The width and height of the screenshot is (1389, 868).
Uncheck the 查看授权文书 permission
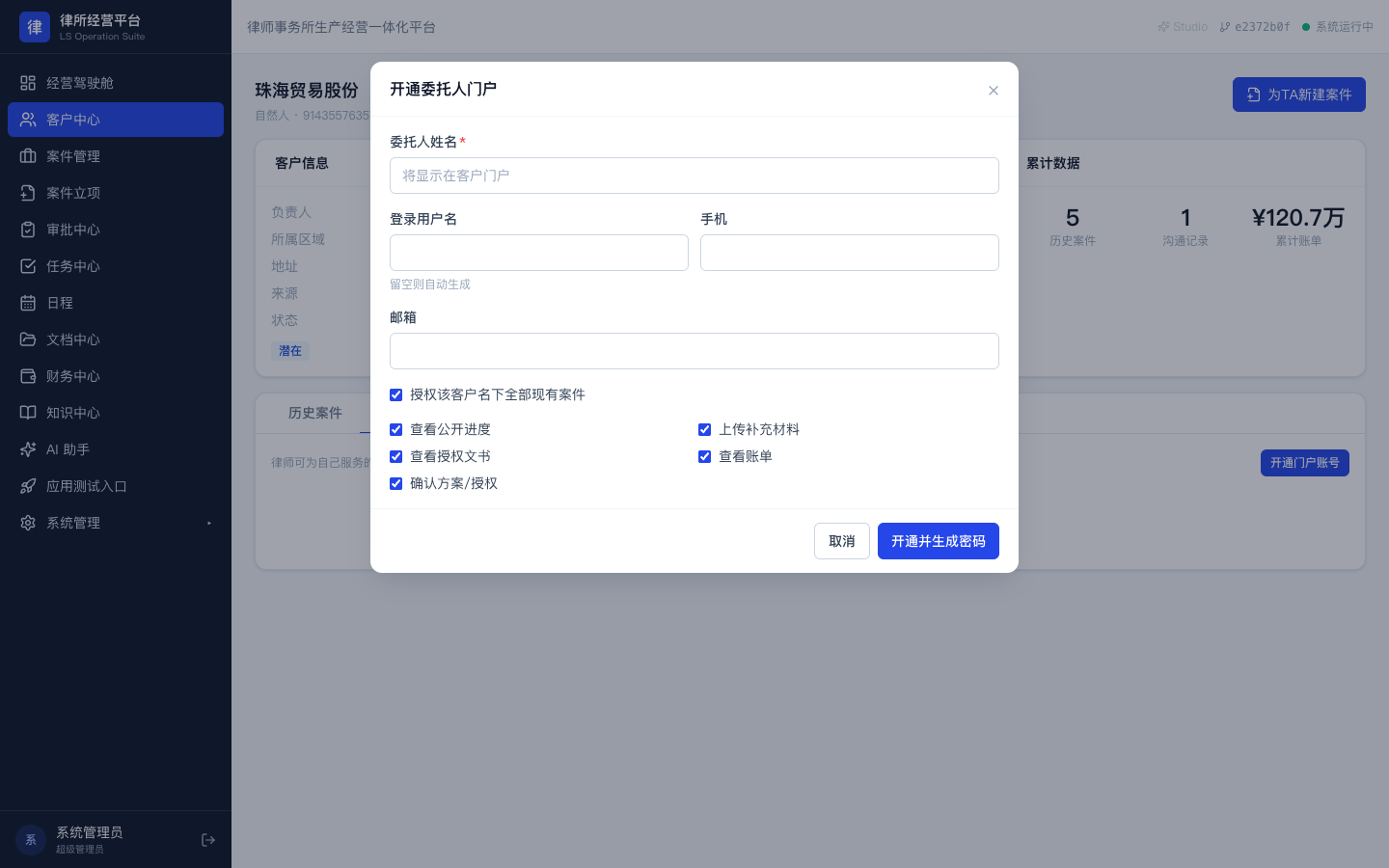click(x=395, y=456)
